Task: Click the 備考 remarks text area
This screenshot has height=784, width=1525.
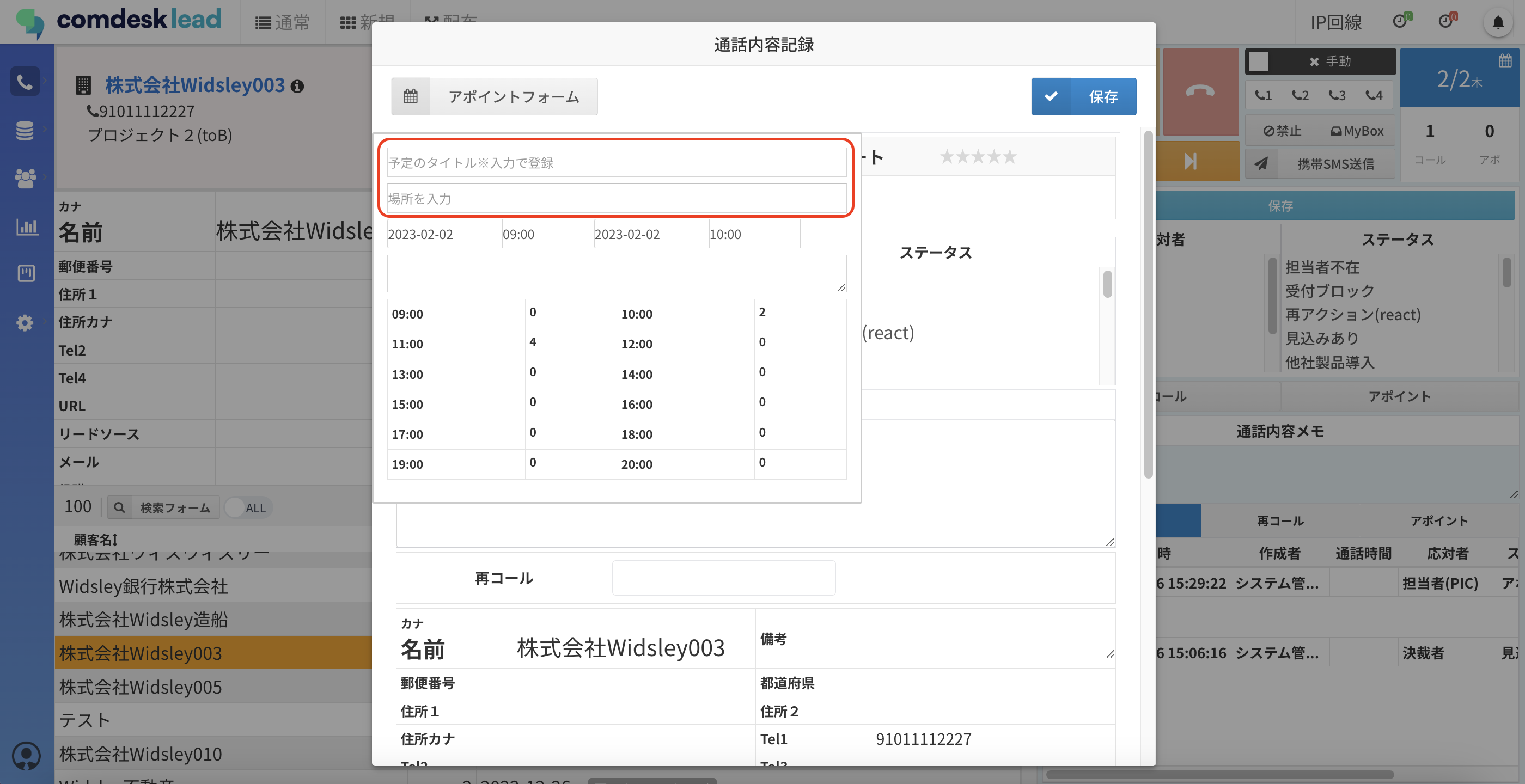Action: point(995,639)
